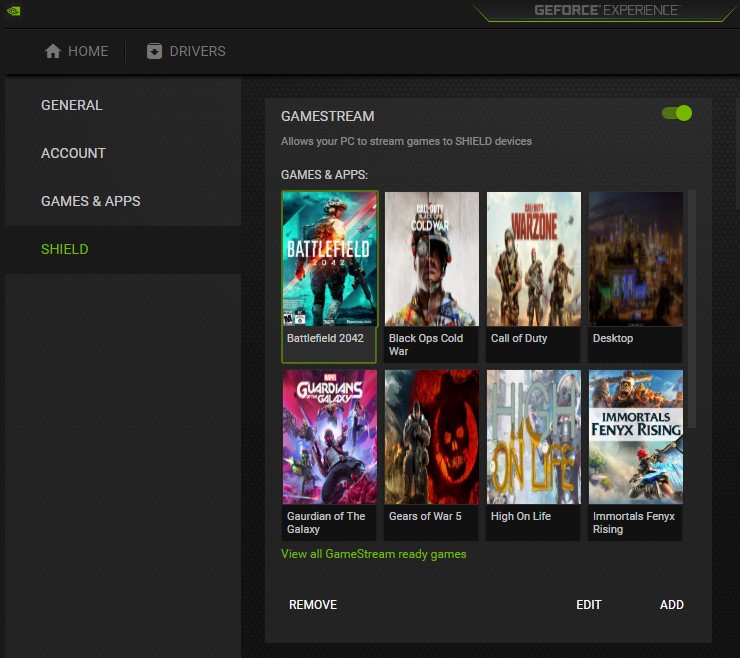
Task: Click the Drivers download icon
Action: click(x=154, y=51)
